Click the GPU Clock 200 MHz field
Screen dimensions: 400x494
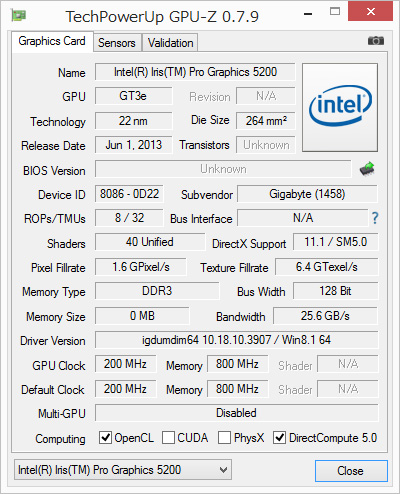click(125, 364)
